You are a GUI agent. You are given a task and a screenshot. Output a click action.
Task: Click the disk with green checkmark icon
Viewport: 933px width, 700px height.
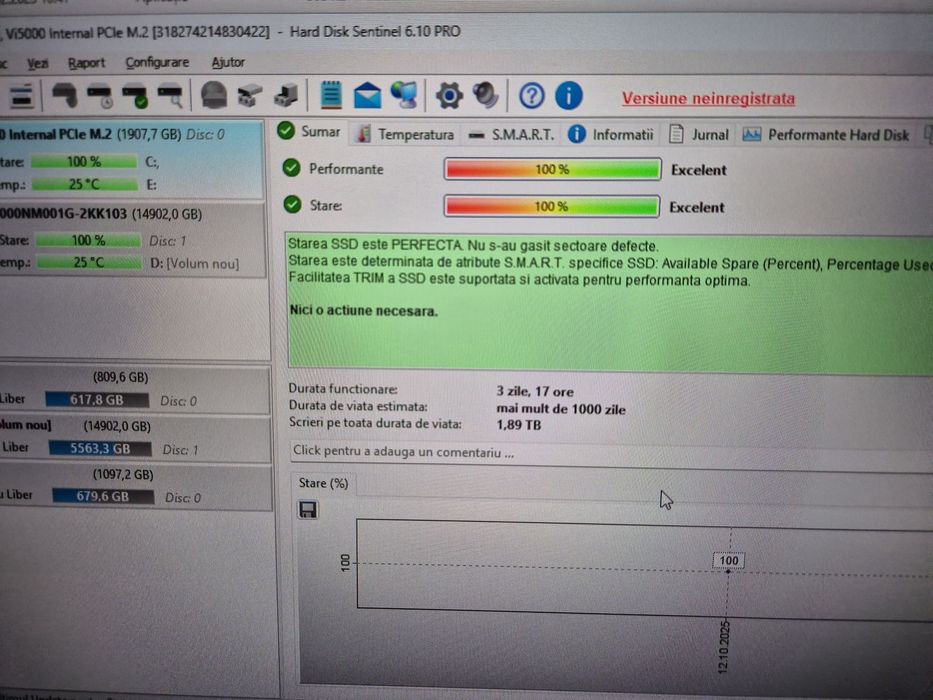[134, 96]
